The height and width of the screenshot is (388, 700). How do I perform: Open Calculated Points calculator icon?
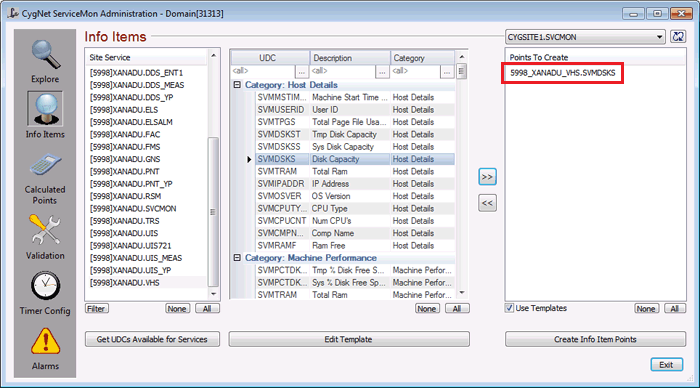45,165
